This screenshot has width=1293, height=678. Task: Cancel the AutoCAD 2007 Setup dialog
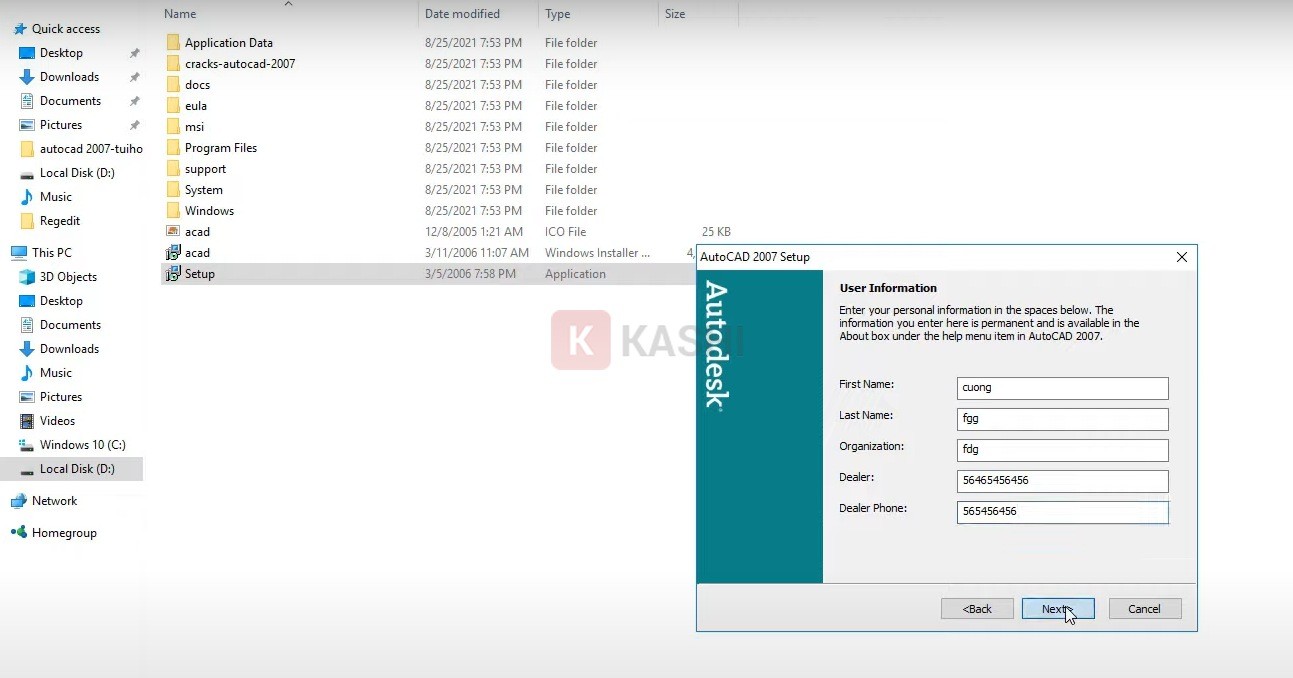tap(1145, 608)
